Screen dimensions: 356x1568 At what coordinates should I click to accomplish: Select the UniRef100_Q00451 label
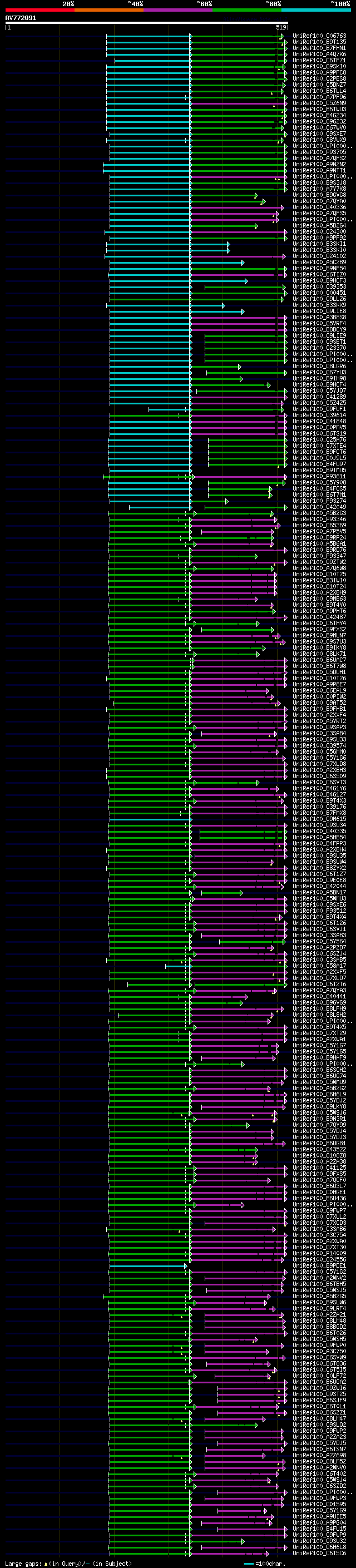[x=319, y=293]
